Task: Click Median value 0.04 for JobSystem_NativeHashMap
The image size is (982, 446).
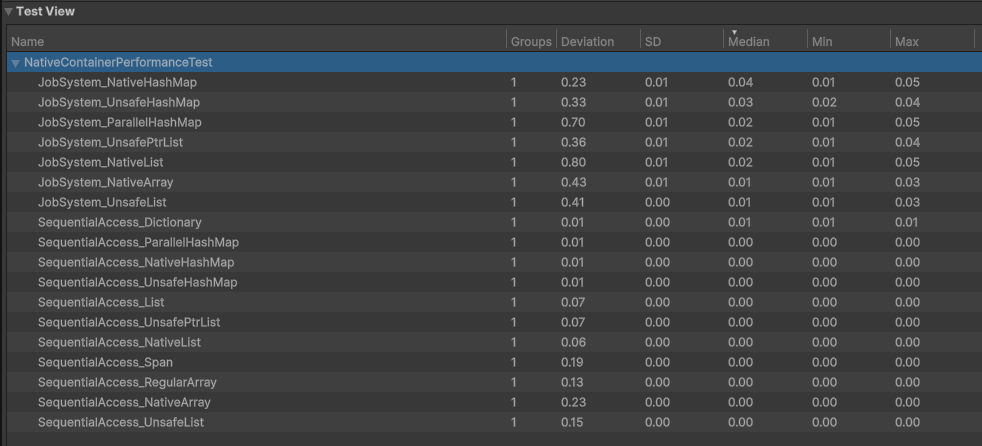Action: pos(740,82)
